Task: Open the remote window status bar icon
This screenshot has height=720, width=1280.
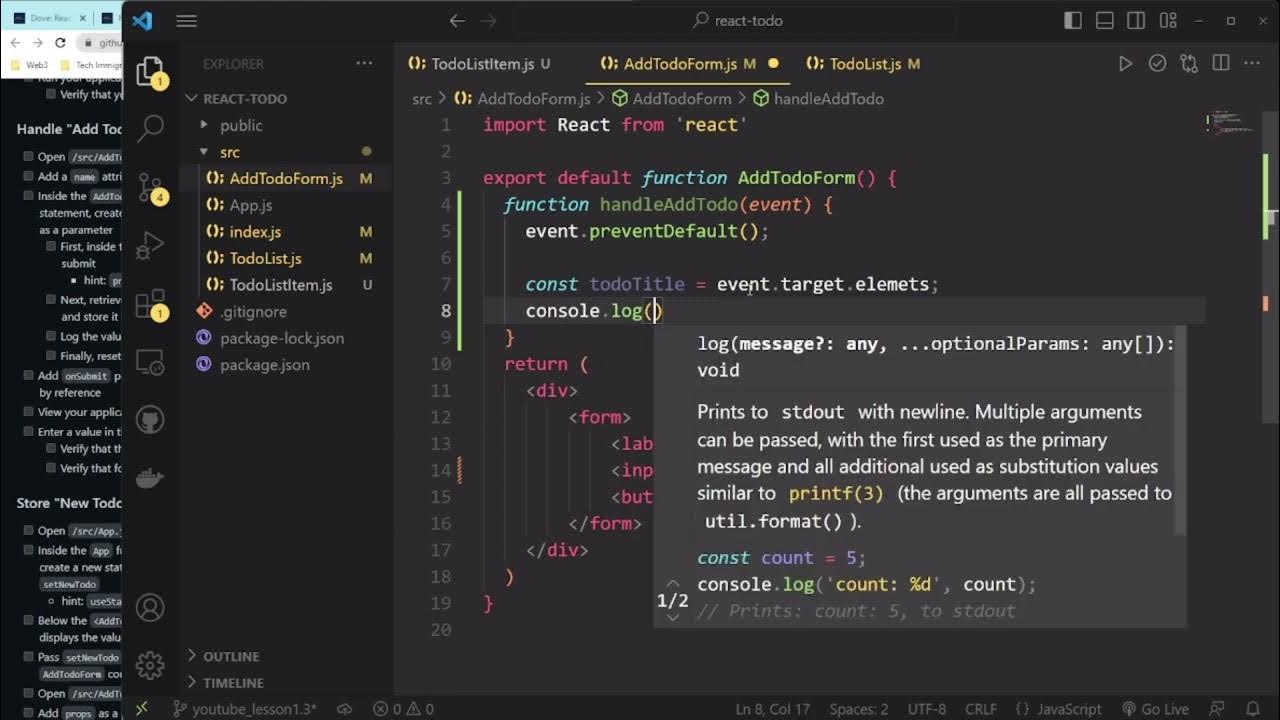Action: (x=142, y=708)
